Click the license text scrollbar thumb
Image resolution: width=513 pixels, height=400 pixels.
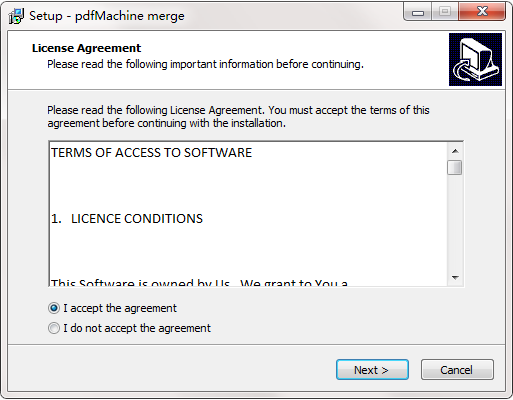(x=455, y=167)
